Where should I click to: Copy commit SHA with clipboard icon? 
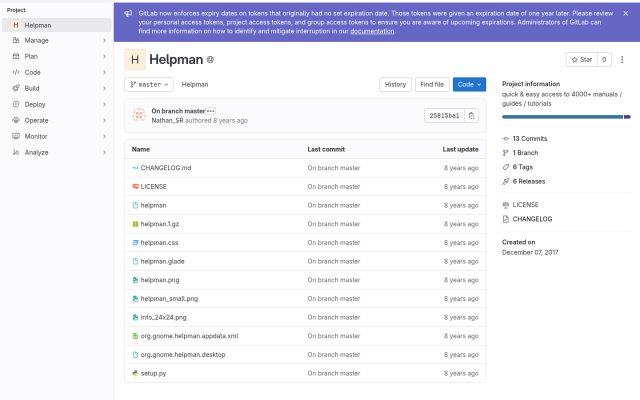pyautogui.click(x=471, y=116)
